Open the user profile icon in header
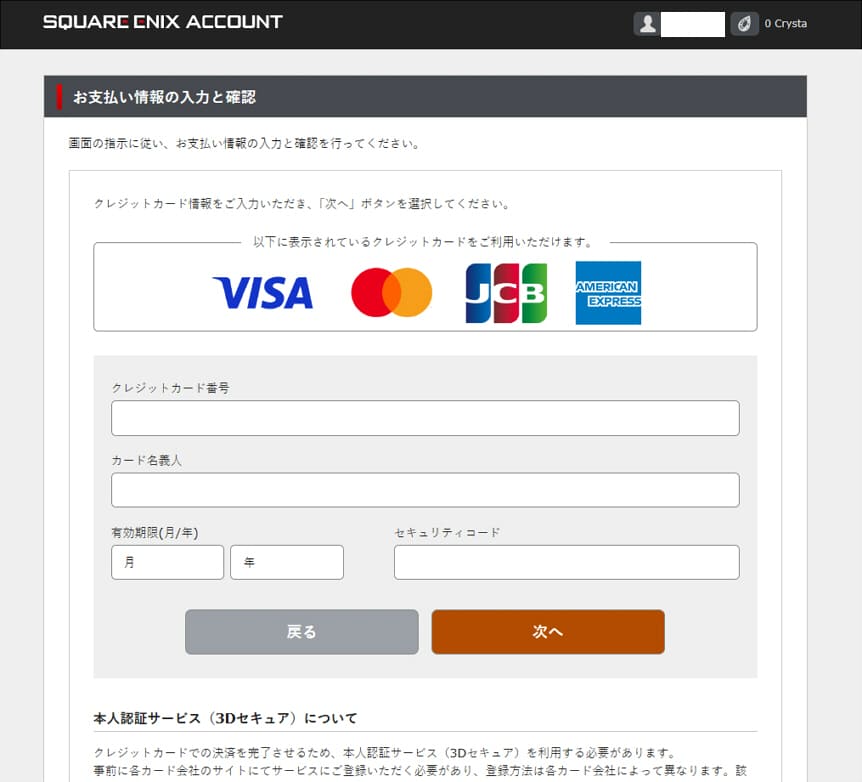The image size is (862, 782). click(647, 24)
